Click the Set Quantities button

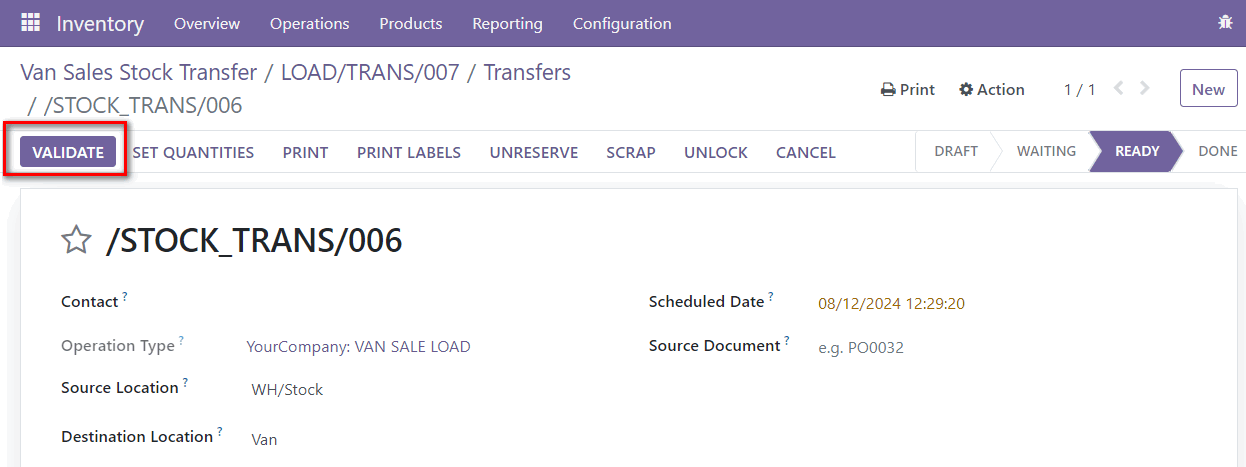193,152
